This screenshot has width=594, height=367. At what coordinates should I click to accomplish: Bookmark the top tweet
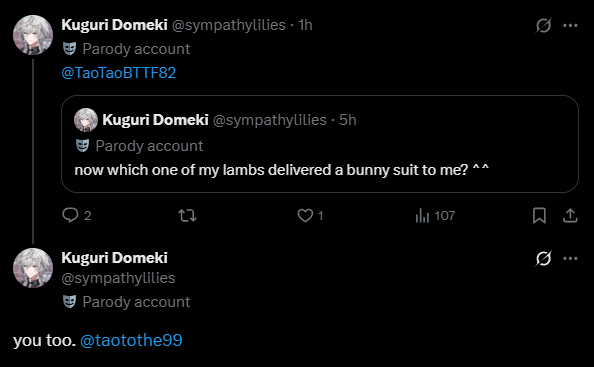coord(539,216)
